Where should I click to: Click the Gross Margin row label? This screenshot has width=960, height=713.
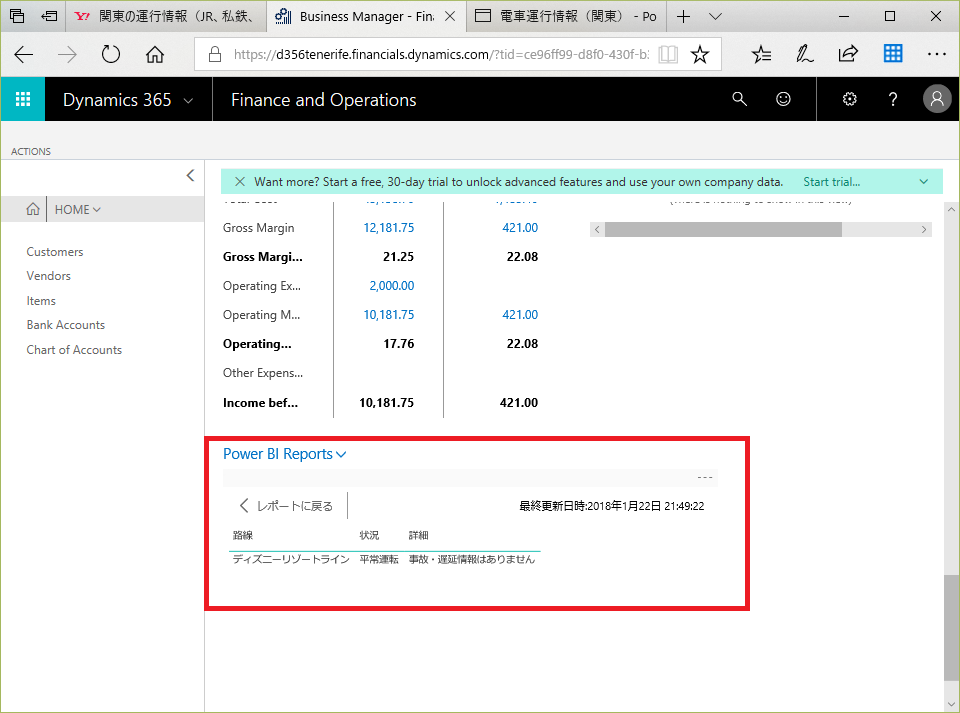[258, 228]
